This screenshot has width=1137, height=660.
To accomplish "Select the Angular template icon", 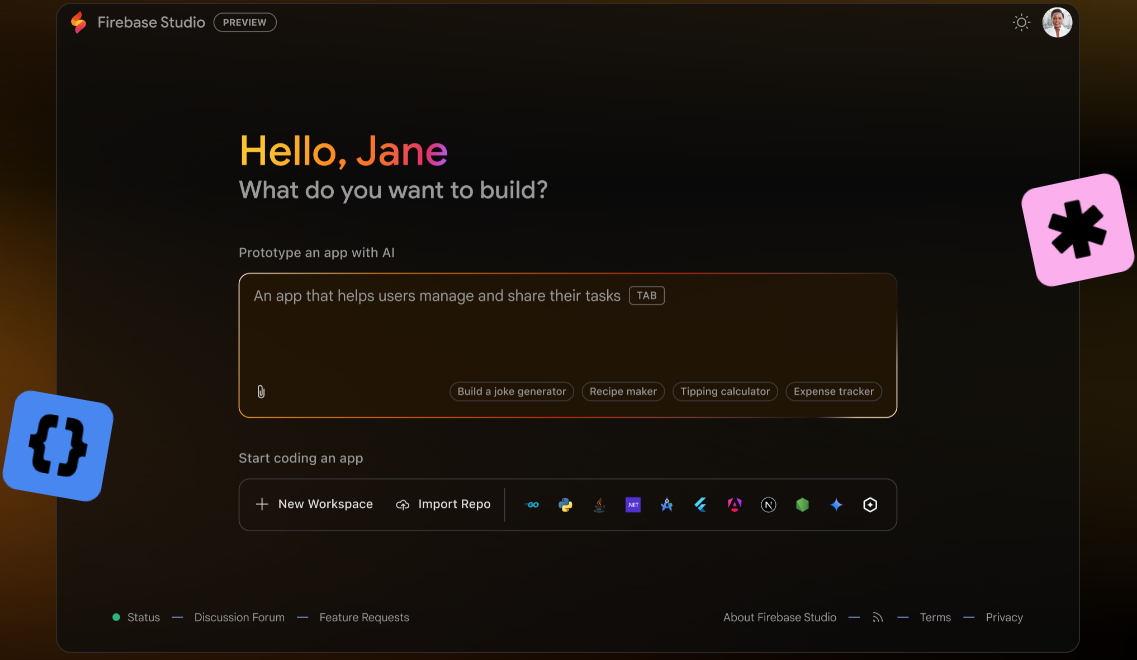I will click(735, 505).
